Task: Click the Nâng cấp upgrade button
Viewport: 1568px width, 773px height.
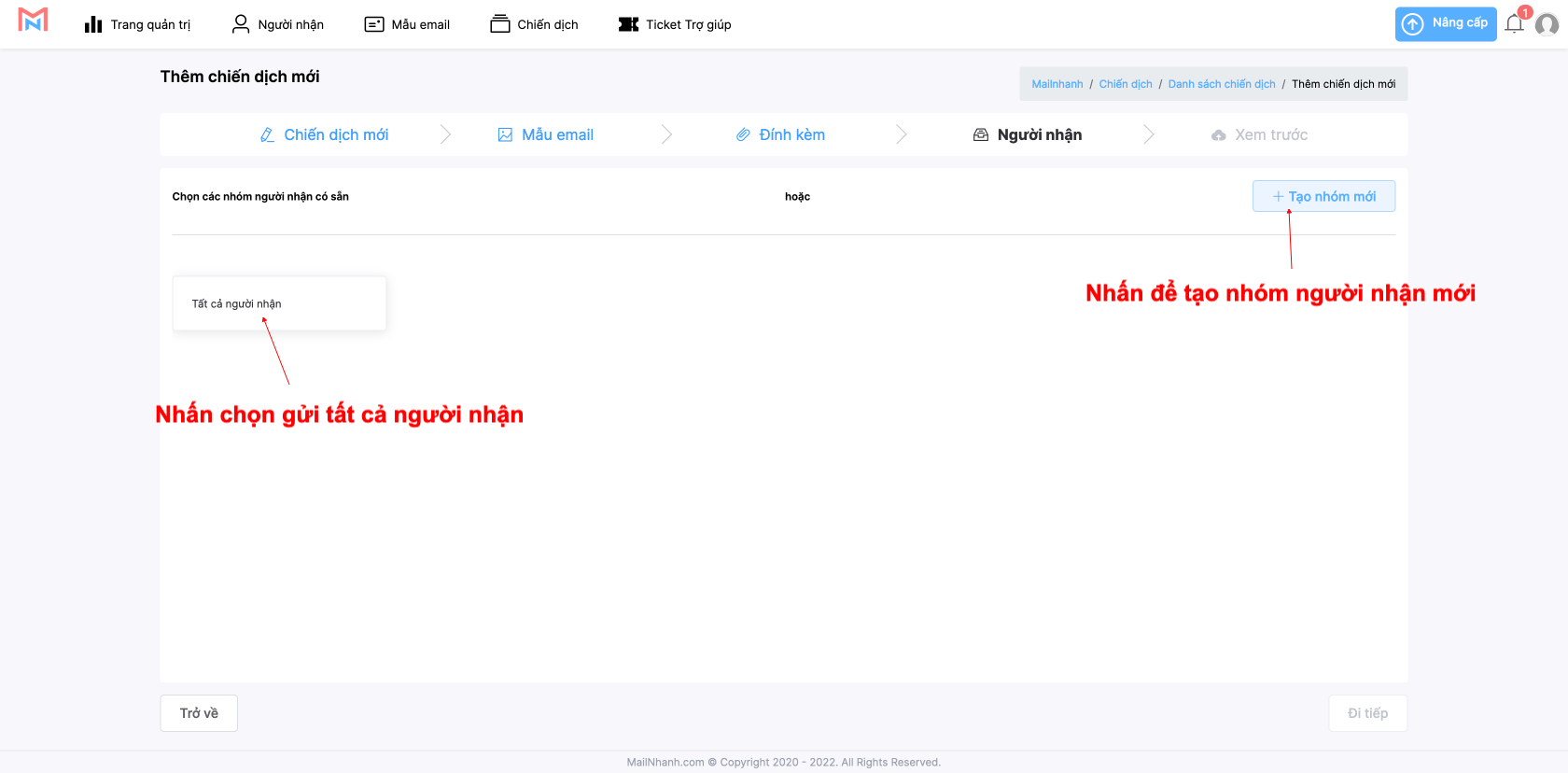Action: [1445, 24]
